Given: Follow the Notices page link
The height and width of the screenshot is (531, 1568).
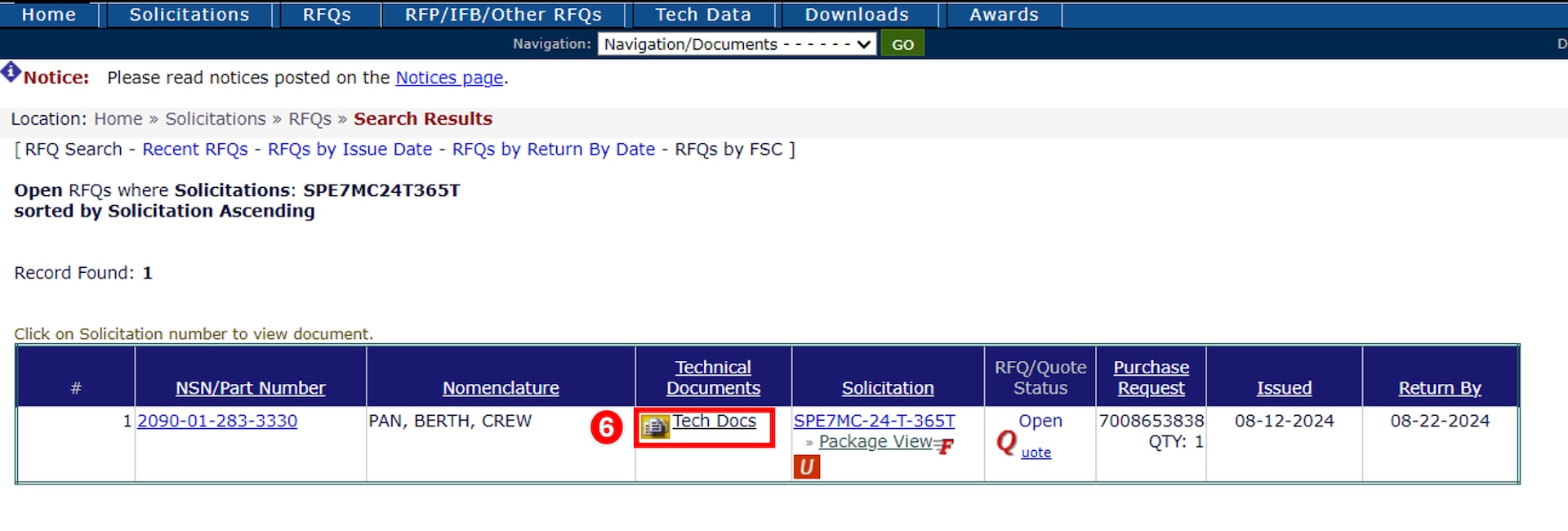Looking at the screenshot, I should point(449,78).
